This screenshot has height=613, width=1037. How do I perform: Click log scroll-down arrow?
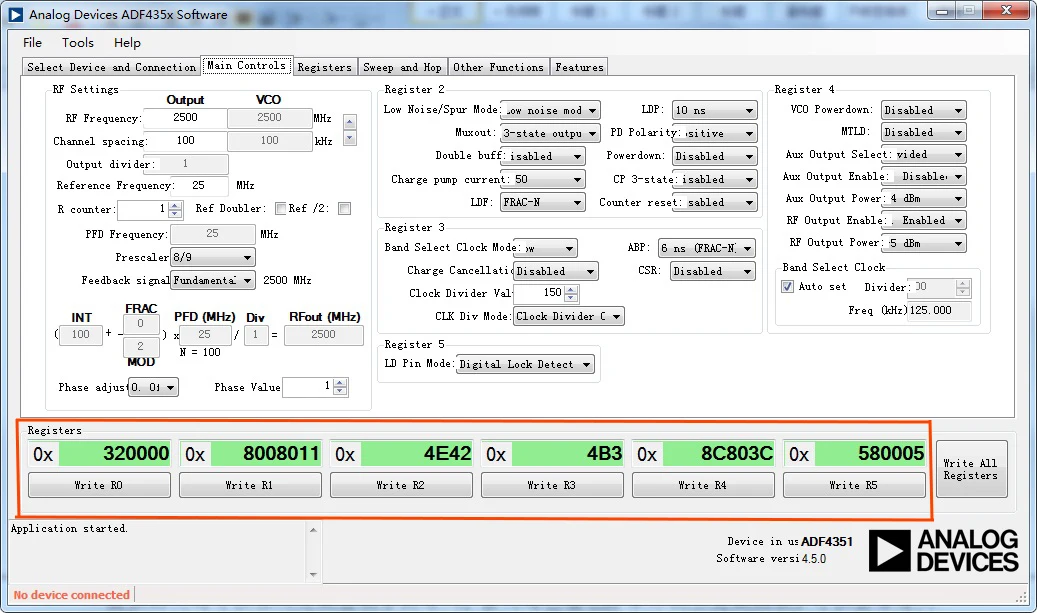[x=313, y=575]
